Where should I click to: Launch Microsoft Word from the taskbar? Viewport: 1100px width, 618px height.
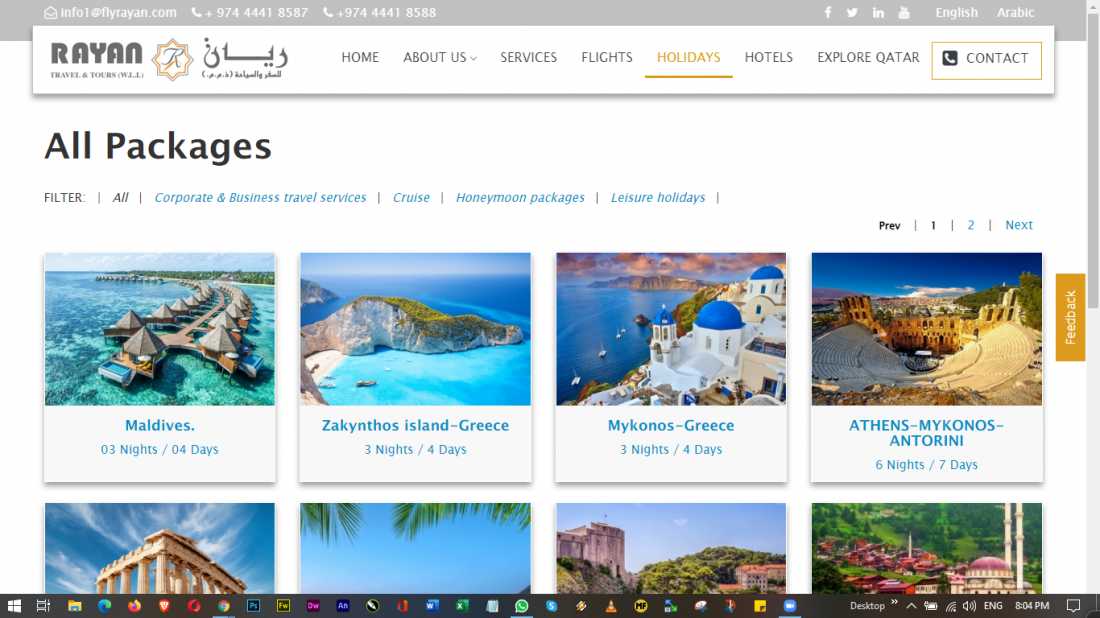432,606
